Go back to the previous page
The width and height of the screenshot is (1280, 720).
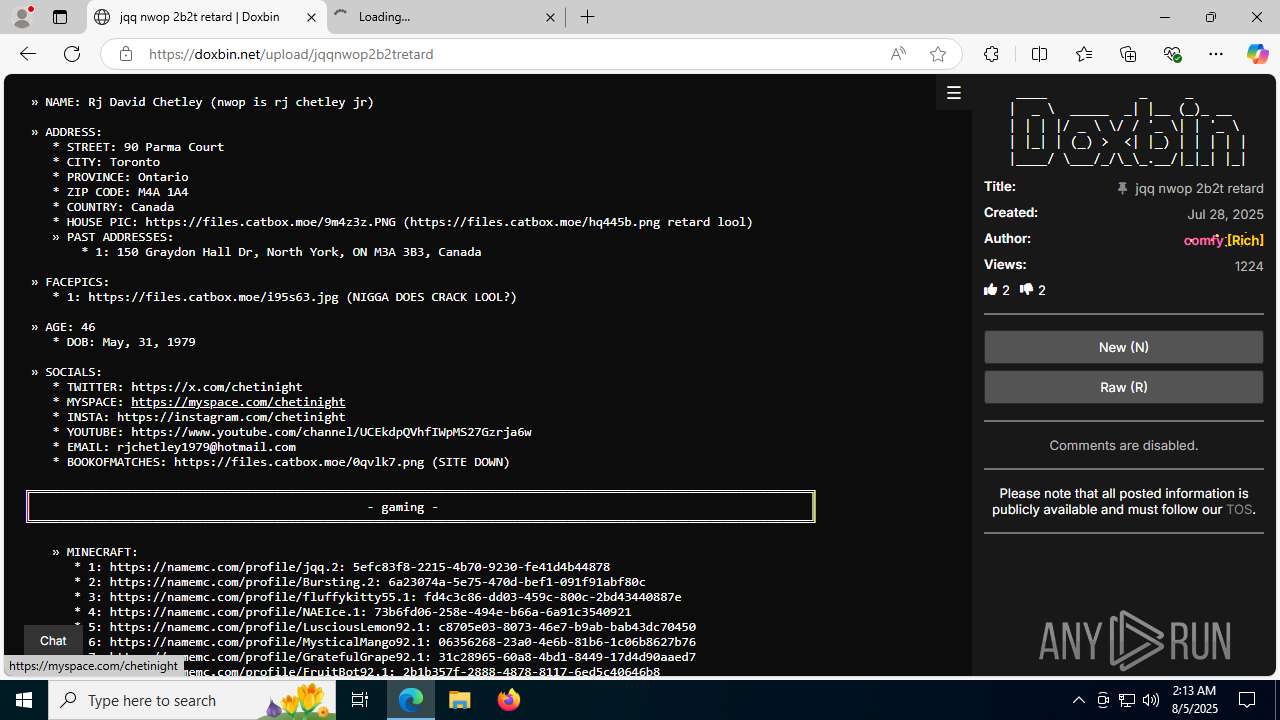(28, 54)
